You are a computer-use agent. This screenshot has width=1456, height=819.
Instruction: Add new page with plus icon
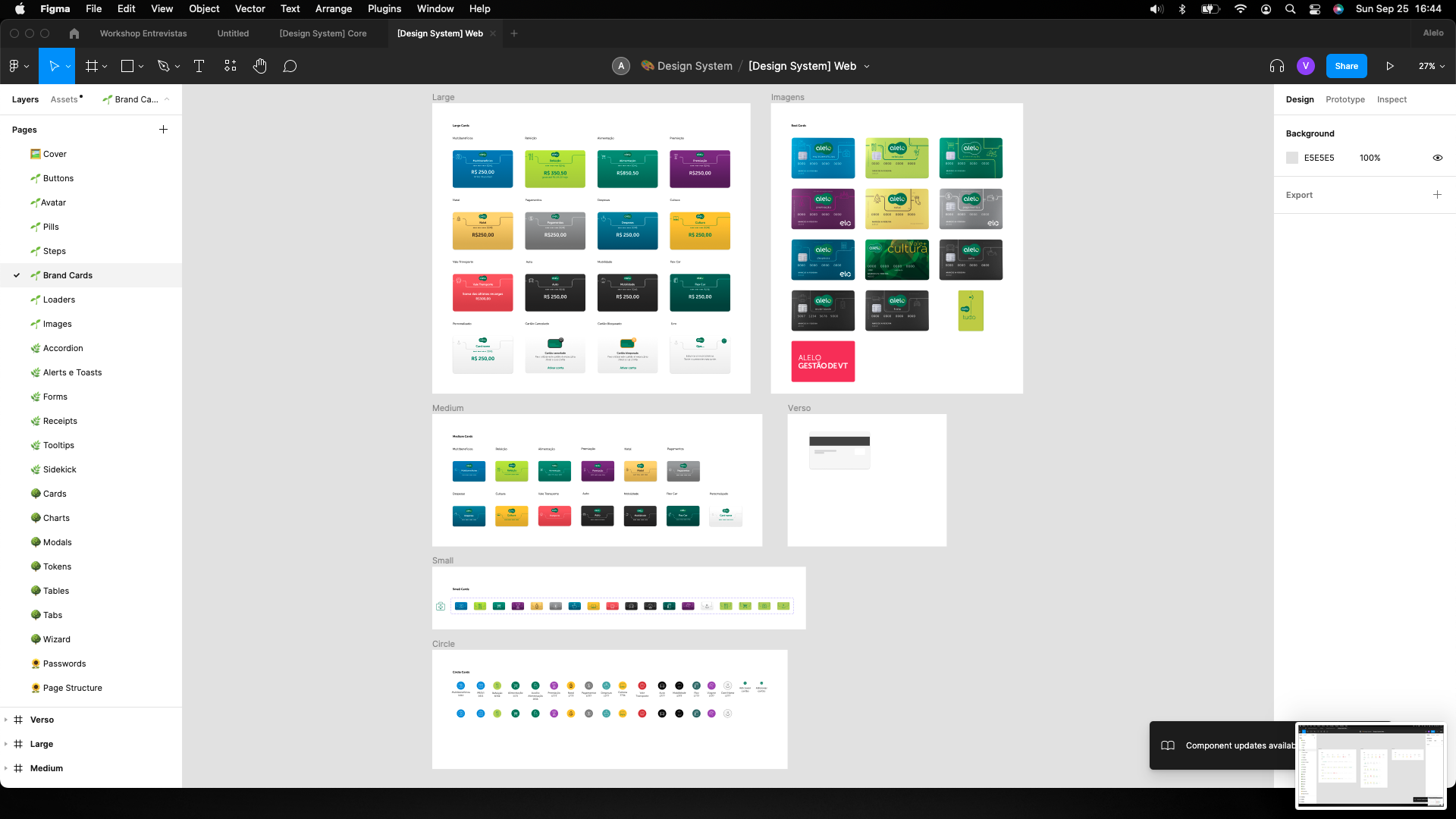(163, 130)
